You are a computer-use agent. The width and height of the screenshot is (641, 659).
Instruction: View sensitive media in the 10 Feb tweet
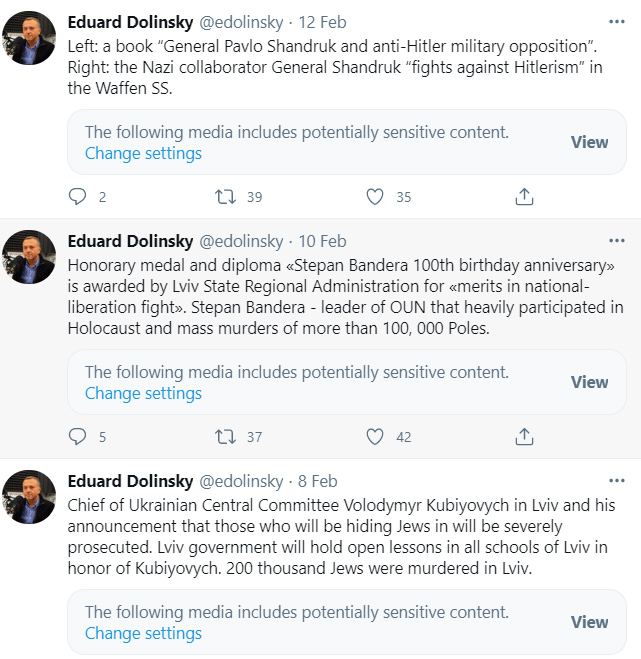[589, 382]
